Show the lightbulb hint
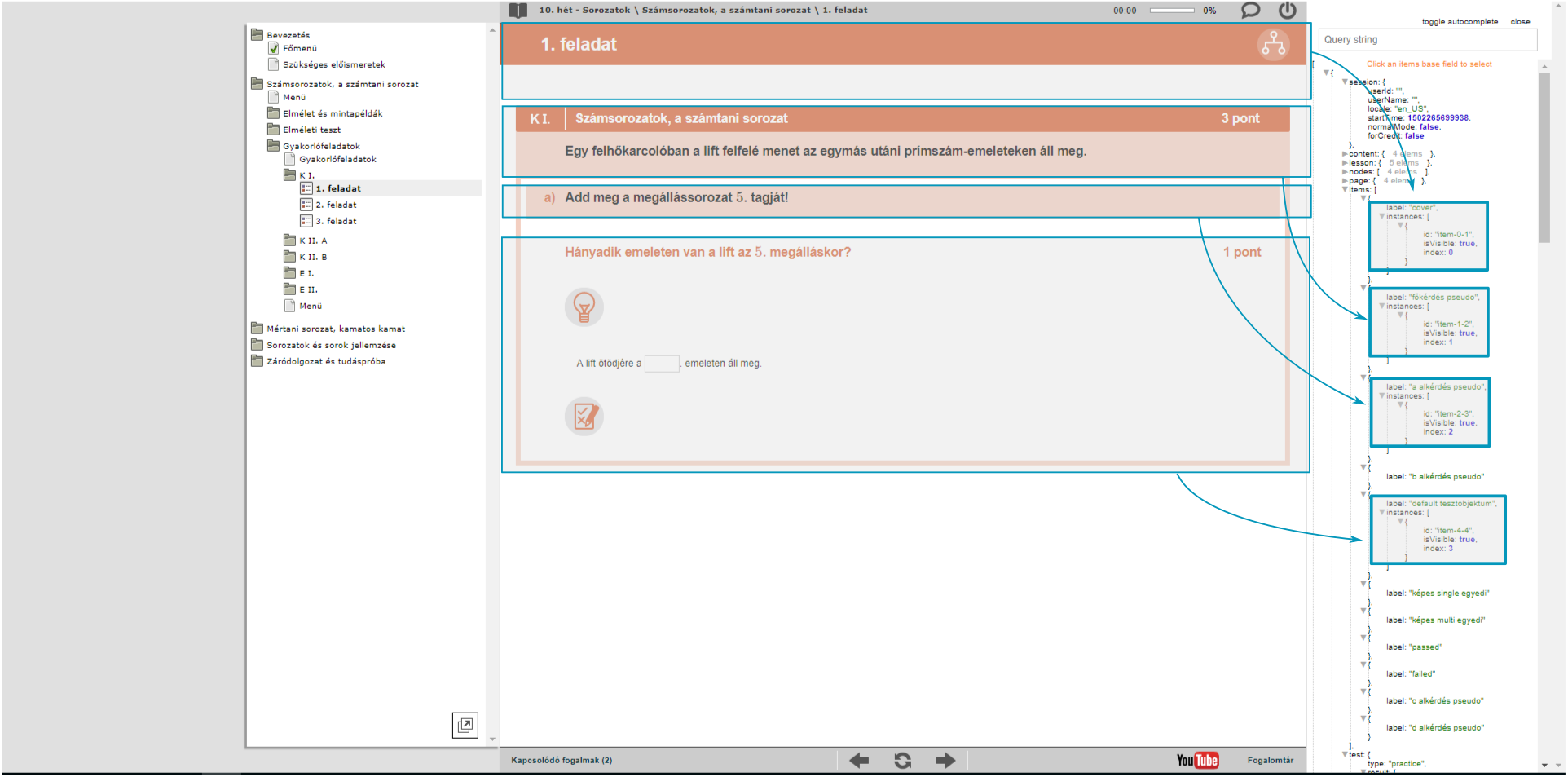Image resolution: width=1568 pixels, height=777 pixels. pyautogui.click(x=584, y=307)
